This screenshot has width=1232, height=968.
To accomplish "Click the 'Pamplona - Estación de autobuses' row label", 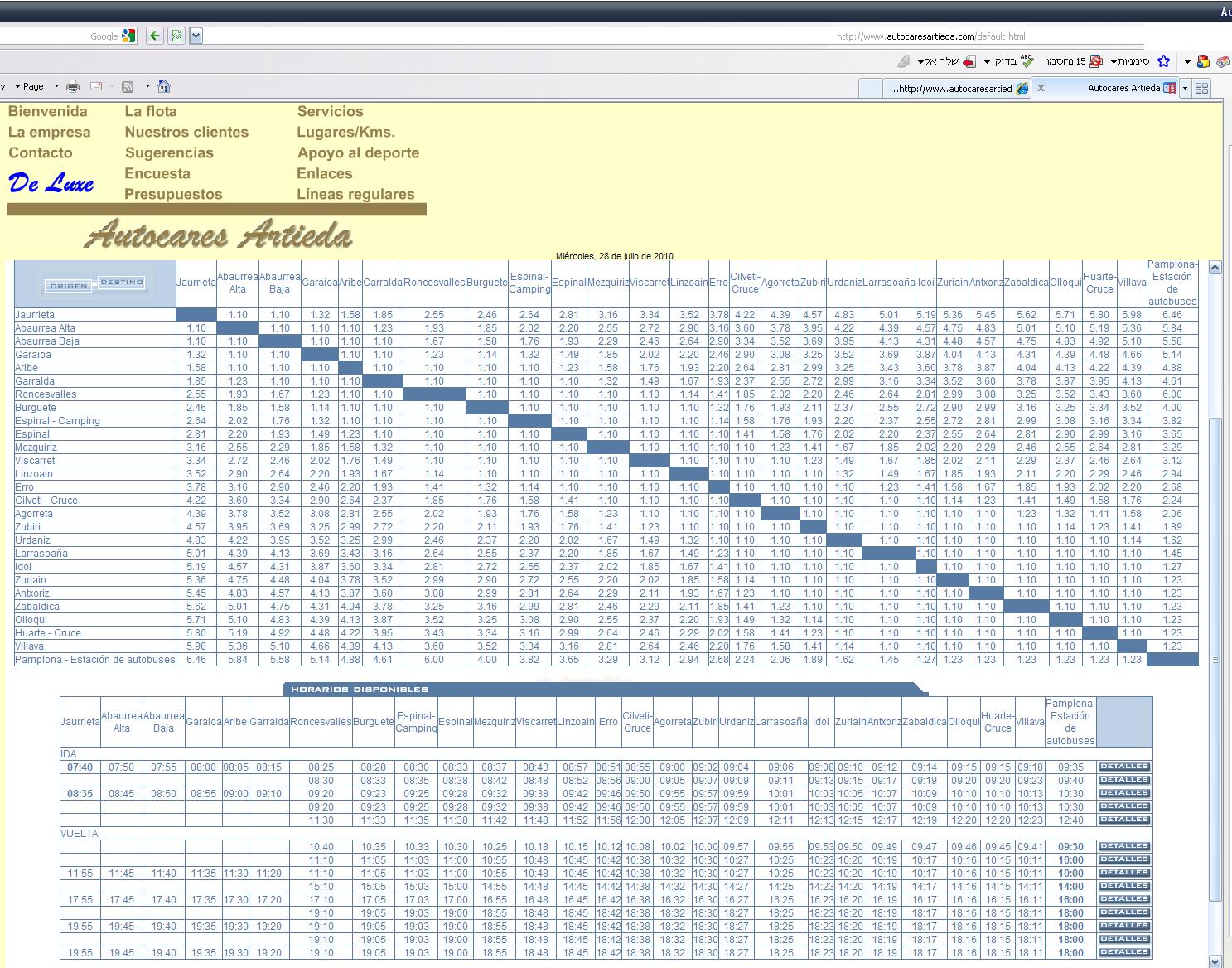I will pos(95,660).
